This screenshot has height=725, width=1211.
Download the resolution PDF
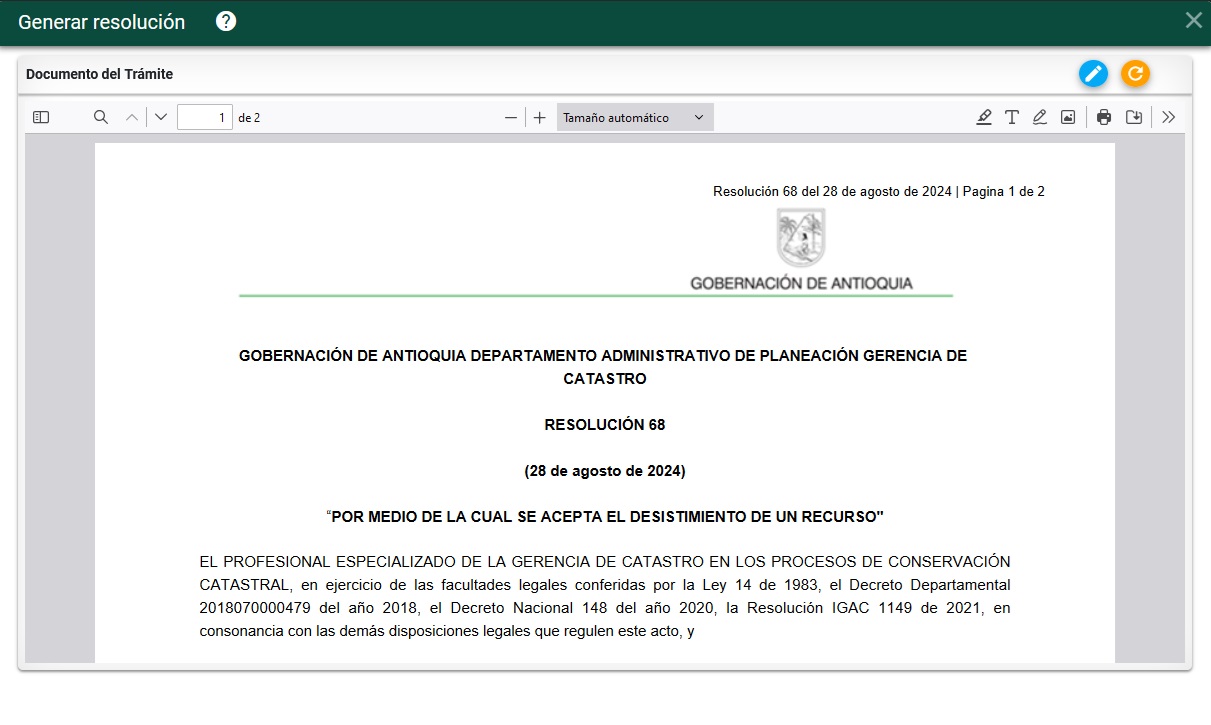coord(1134,117)
